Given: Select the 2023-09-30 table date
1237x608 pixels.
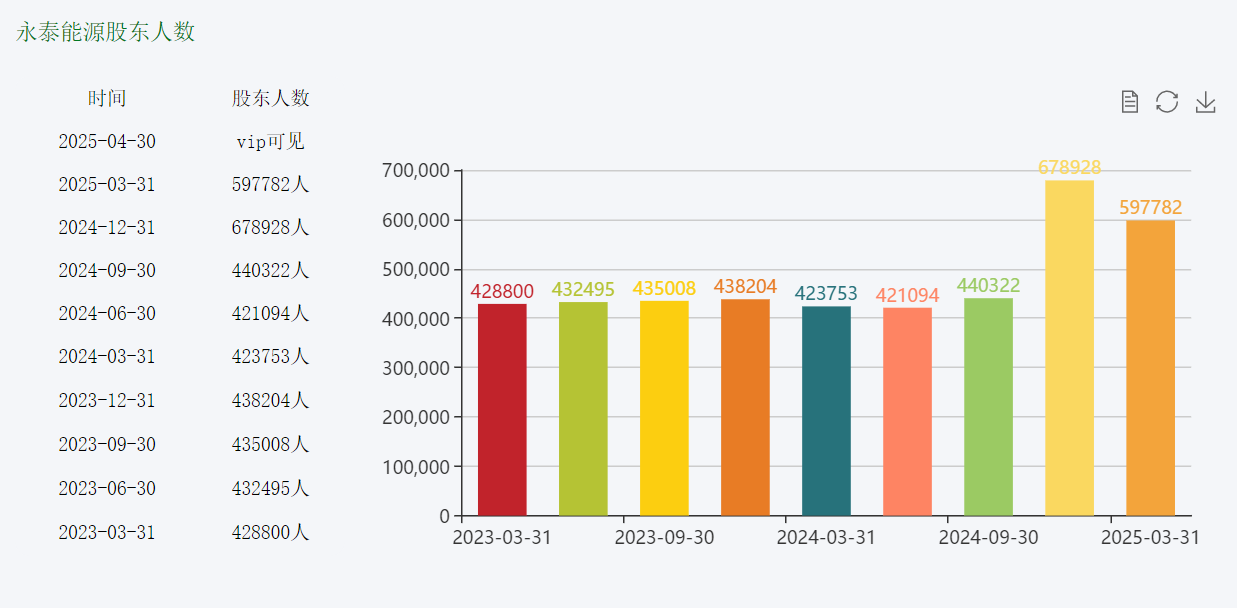Looking at the screenshot, I should pyautogui.click(x=107, y=445).
